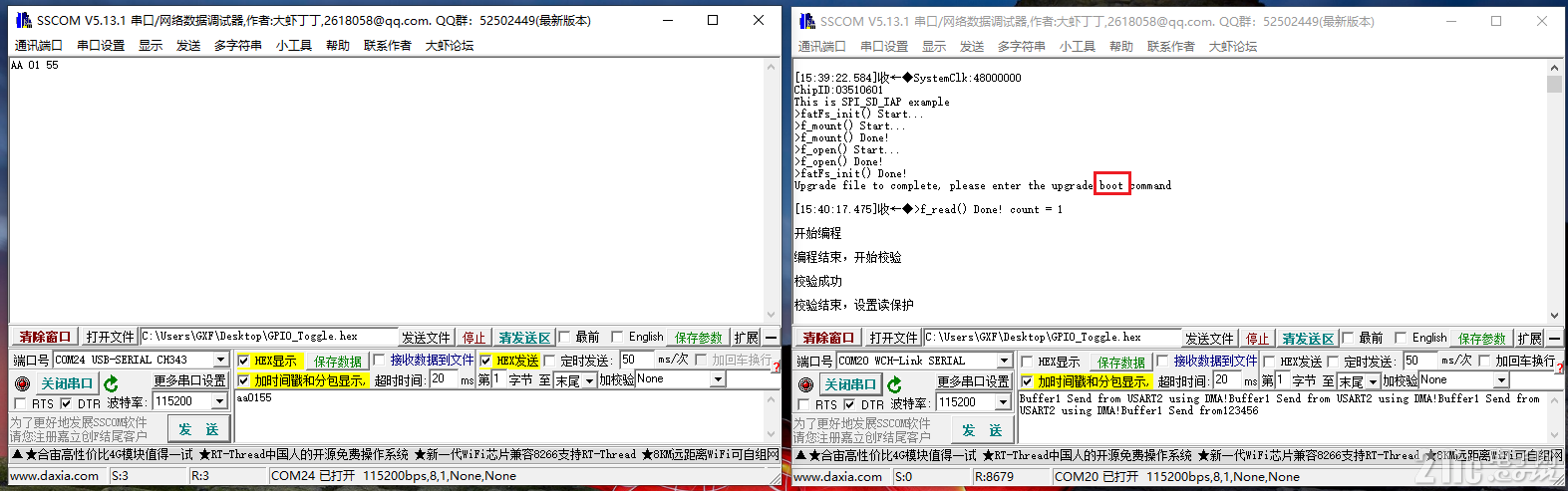Enable 加回车换行 checkbox in right window
This screenshot has width=1568, height=491.
tap(1484, 361)
